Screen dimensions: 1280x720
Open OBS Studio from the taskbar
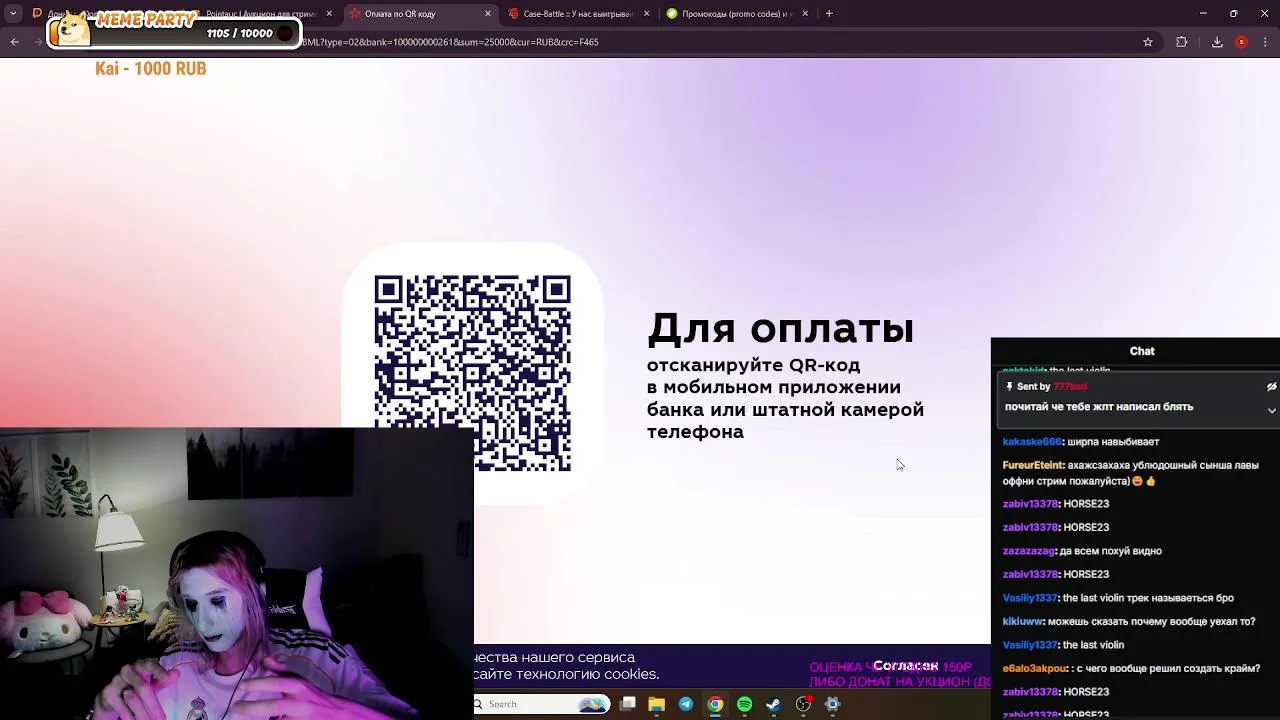pyautogui.click(x=803, y=704)
